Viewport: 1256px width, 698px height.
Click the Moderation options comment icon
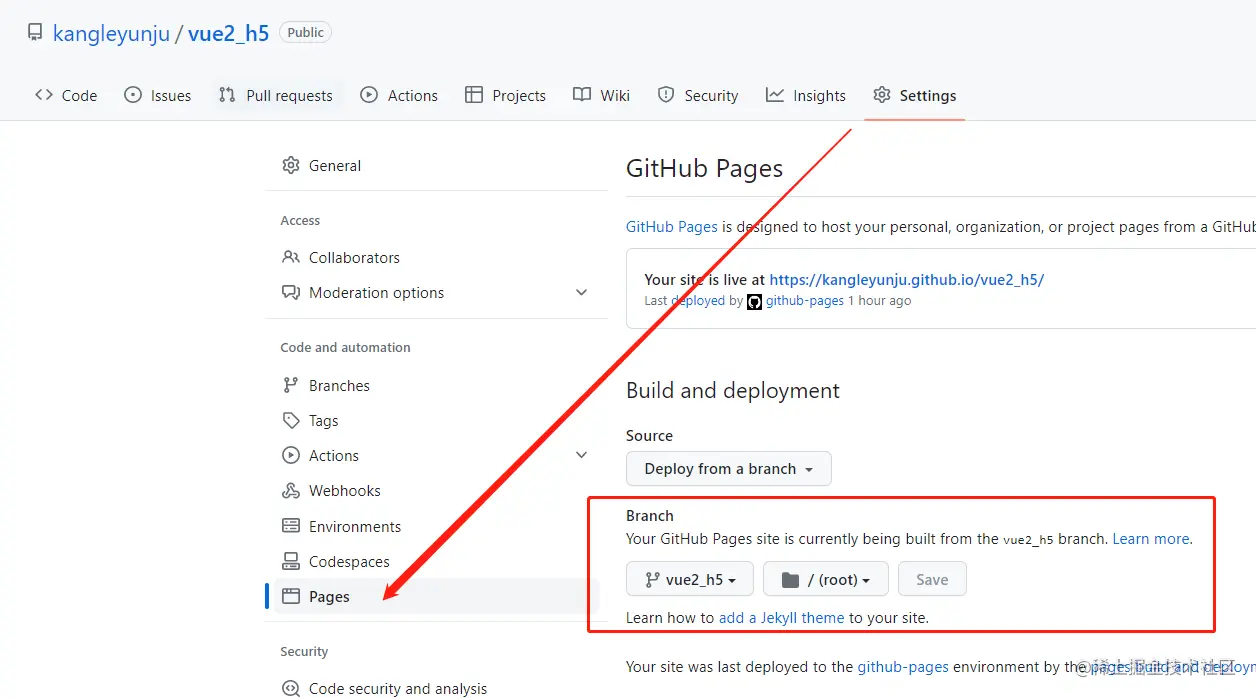tap(291, 292)
